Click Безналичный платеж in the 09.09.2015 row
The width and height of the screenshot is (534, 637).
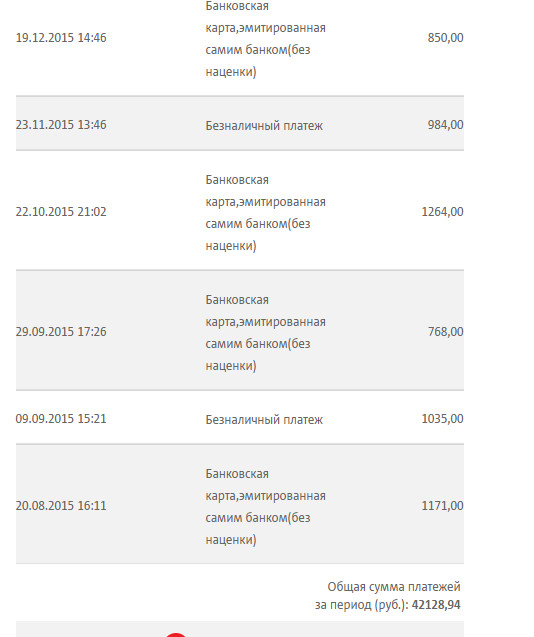264,419
